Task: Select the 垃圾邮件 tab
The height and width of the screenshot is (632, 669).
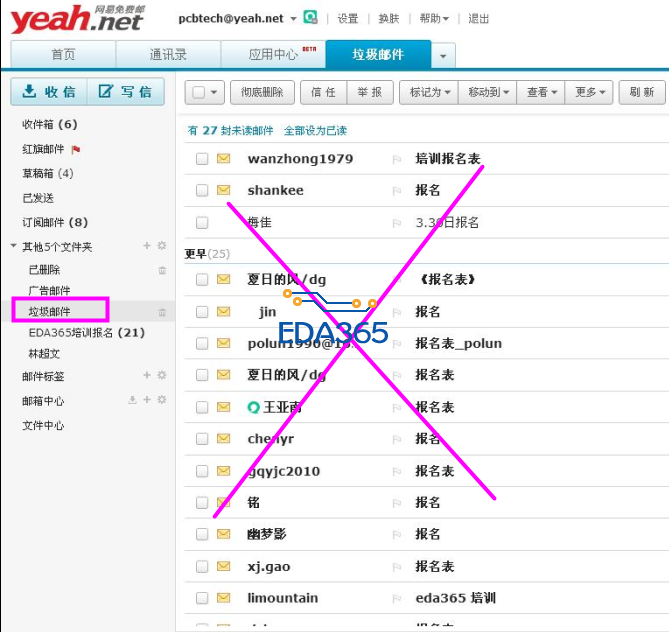Action: [378, 54]
